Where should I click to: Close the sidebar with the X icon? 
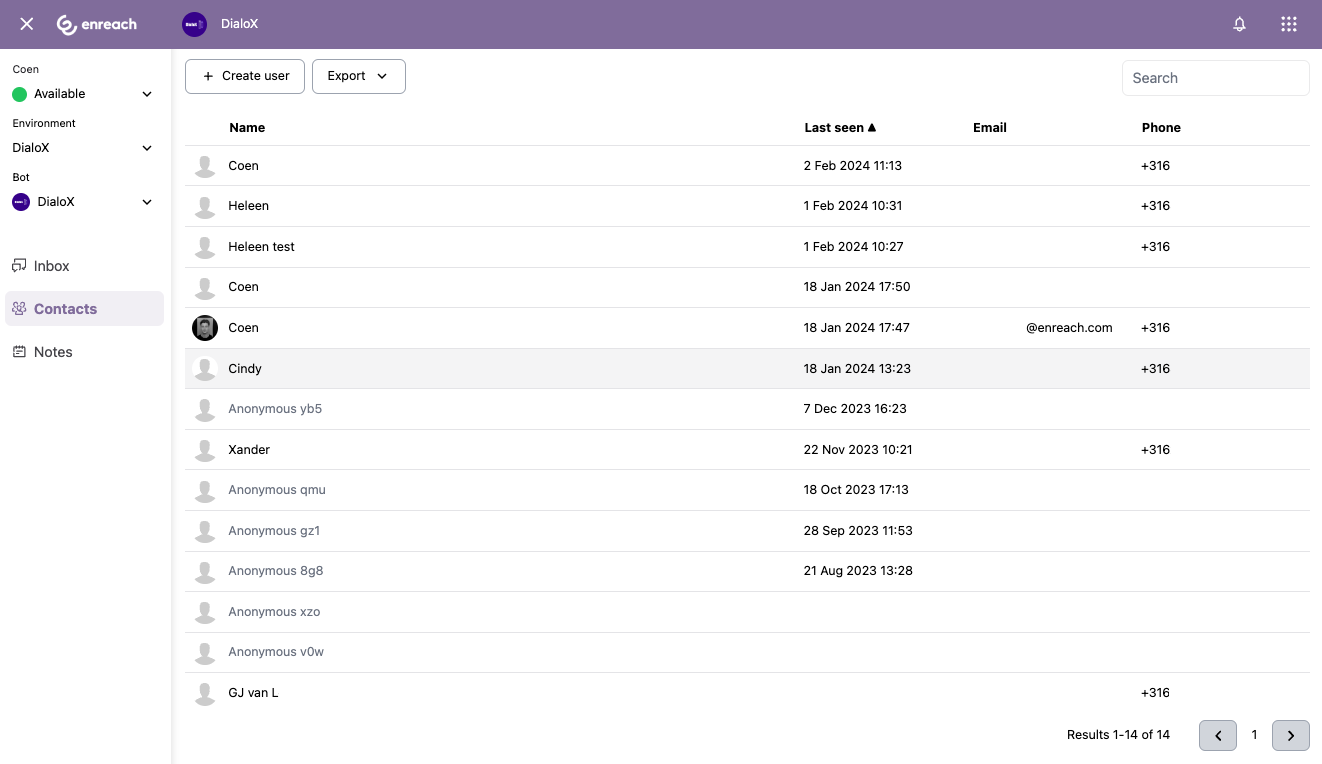[27, 24]
